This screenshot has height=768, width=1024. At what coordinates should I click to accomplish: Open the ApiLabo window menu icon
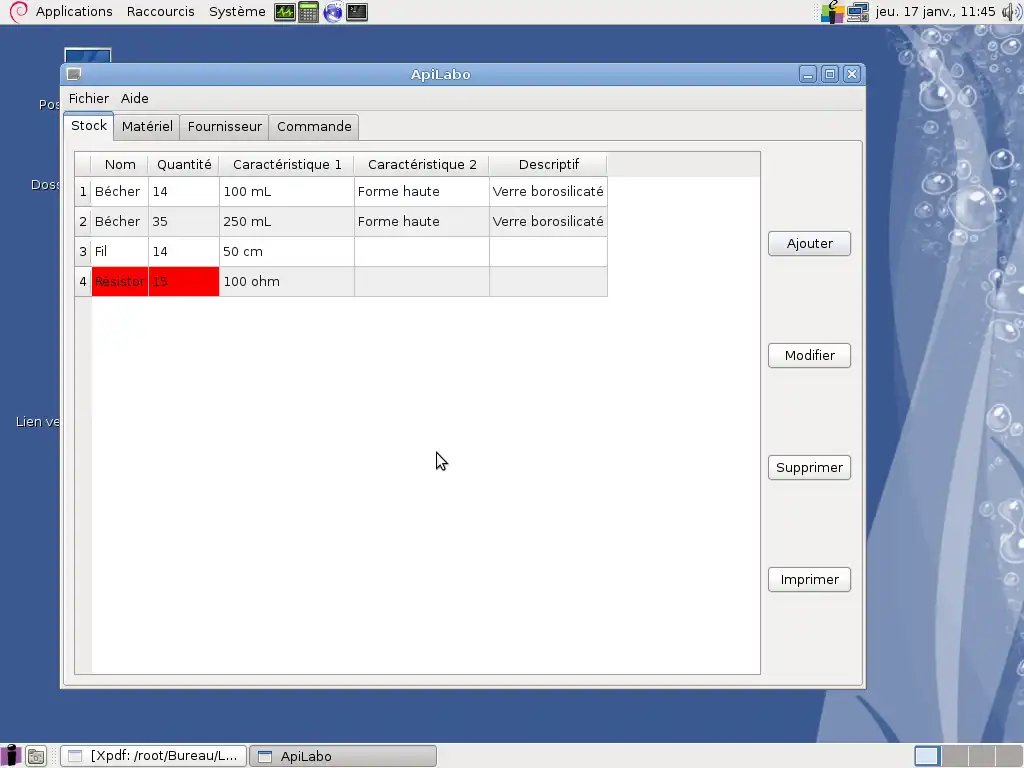pyautogui.click(x=74, y=74)
